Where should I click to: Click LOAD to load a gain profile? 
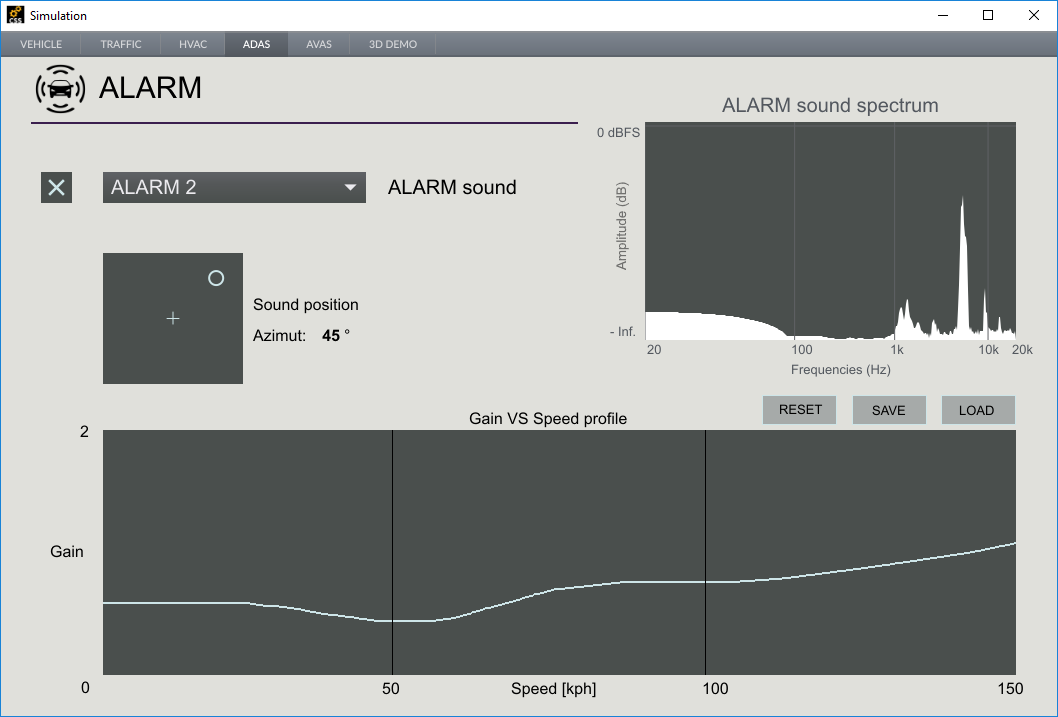click(977, 409)
